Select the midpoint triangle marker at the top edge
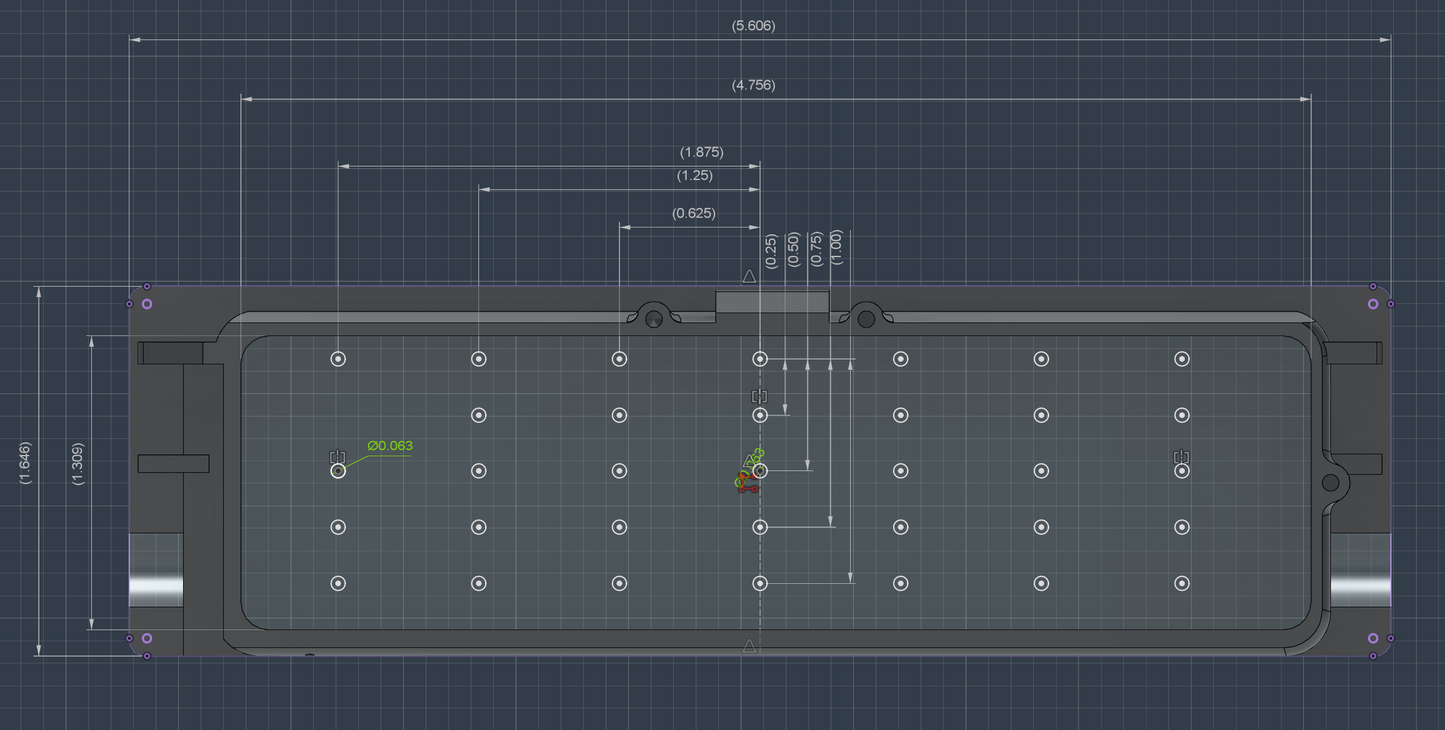 (749, 276)
